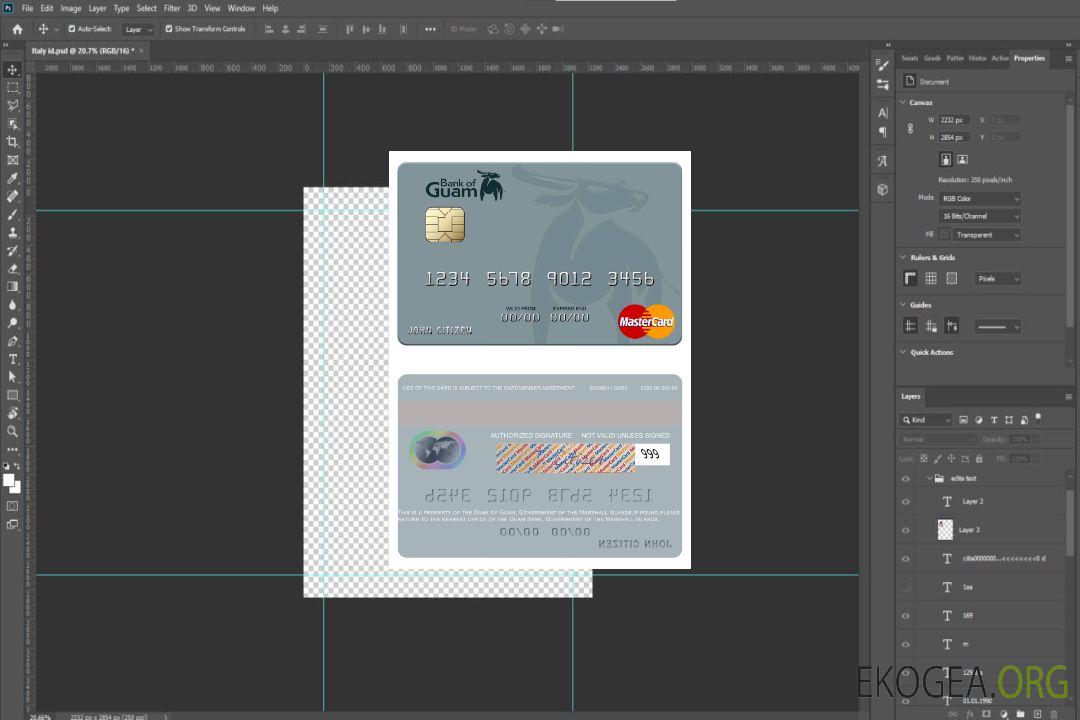The image size is (1080, 720).
Task: Open the RGB Color mode dropdown
Action: (x=980, y=198)
